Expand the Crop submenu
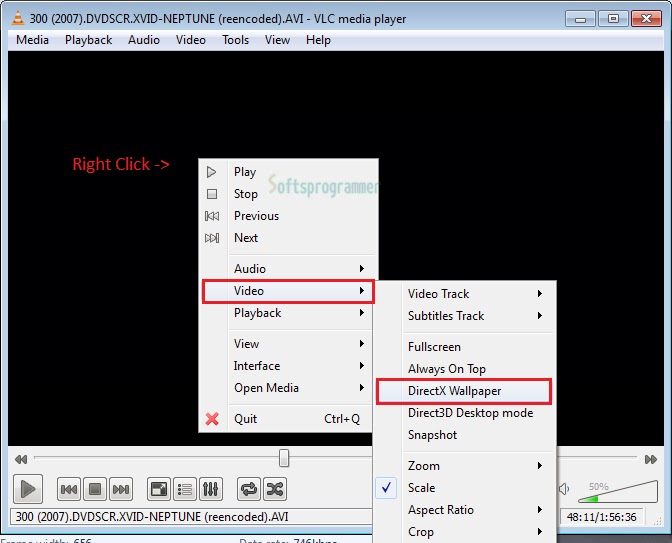The height and width of the screenshot is (543, 672). (x=466, y=532)
